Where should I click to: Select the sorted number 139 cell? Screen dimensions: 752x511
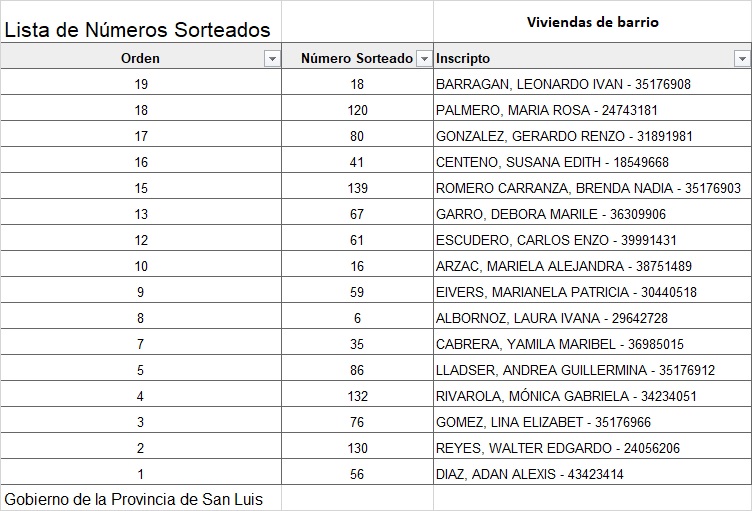(x=357, y=188)
